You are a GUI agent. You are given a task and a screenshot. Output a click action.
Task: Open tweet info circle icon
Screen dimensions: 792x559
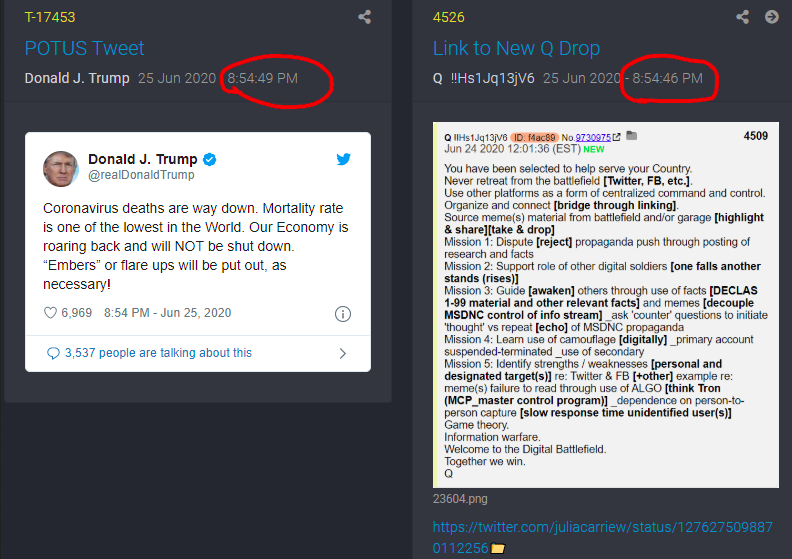(x=343, y=314)
